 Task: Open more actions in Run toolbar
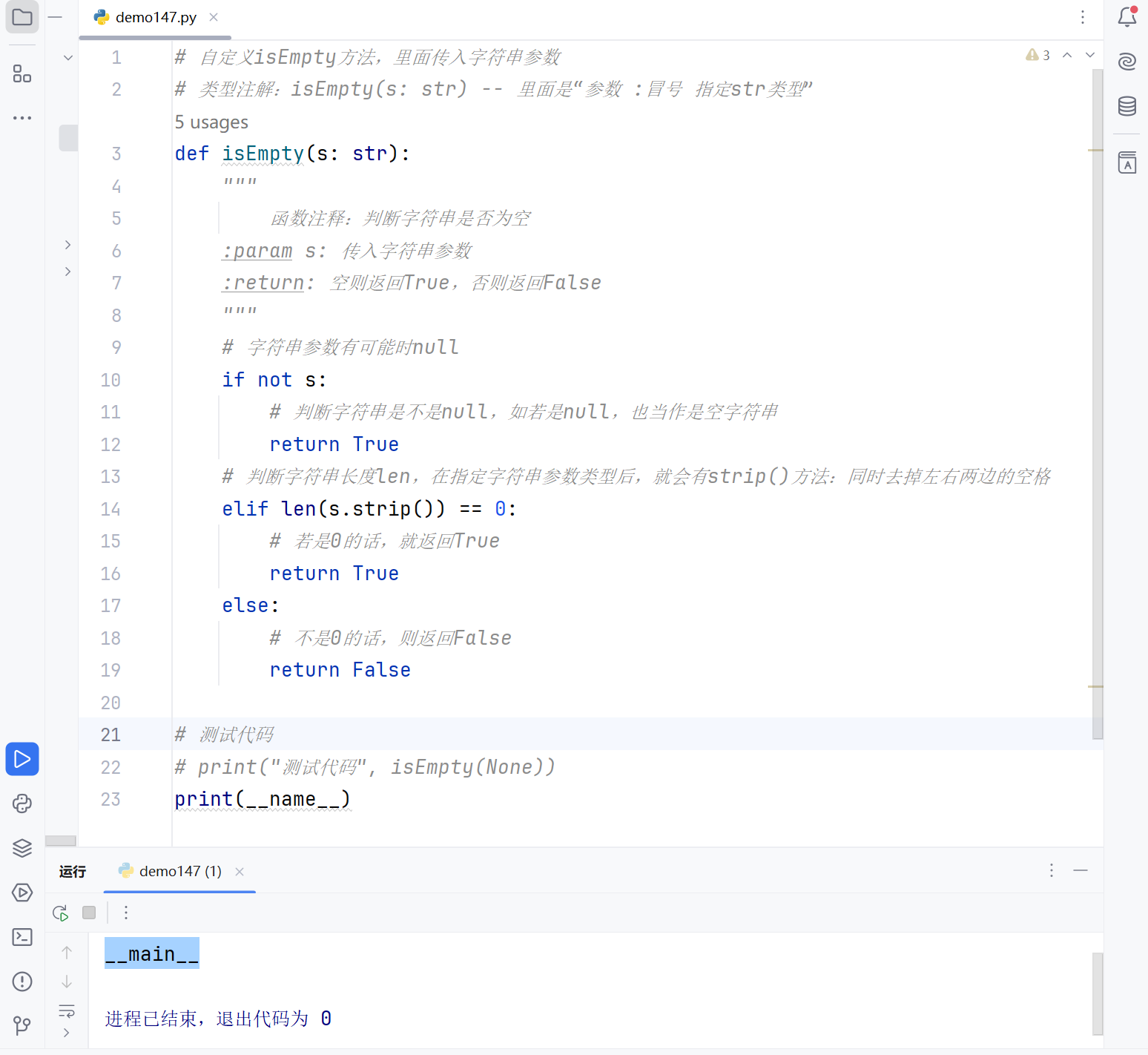[126, 913]
